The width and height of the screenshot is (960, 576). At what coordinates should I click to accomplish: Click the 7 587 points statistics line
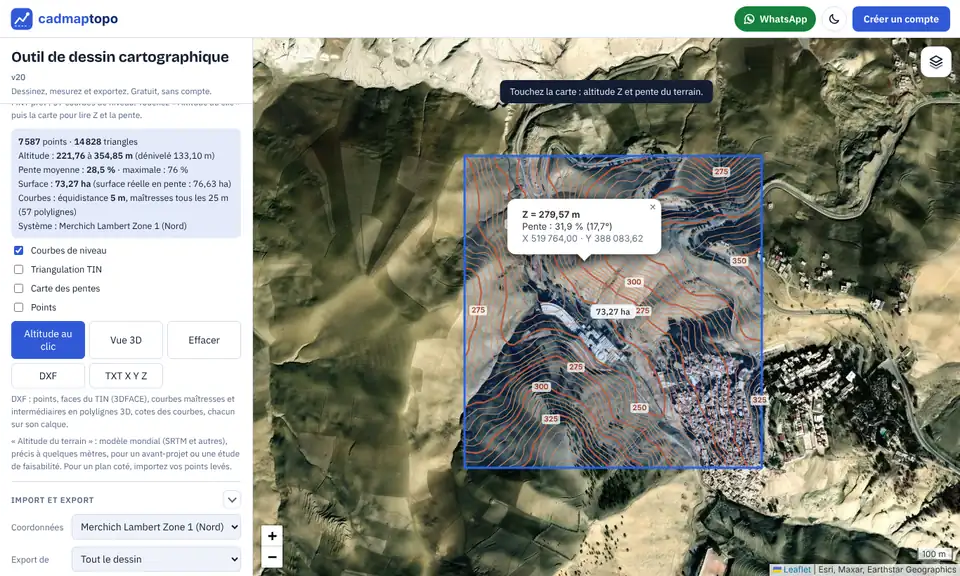(78, 141)
